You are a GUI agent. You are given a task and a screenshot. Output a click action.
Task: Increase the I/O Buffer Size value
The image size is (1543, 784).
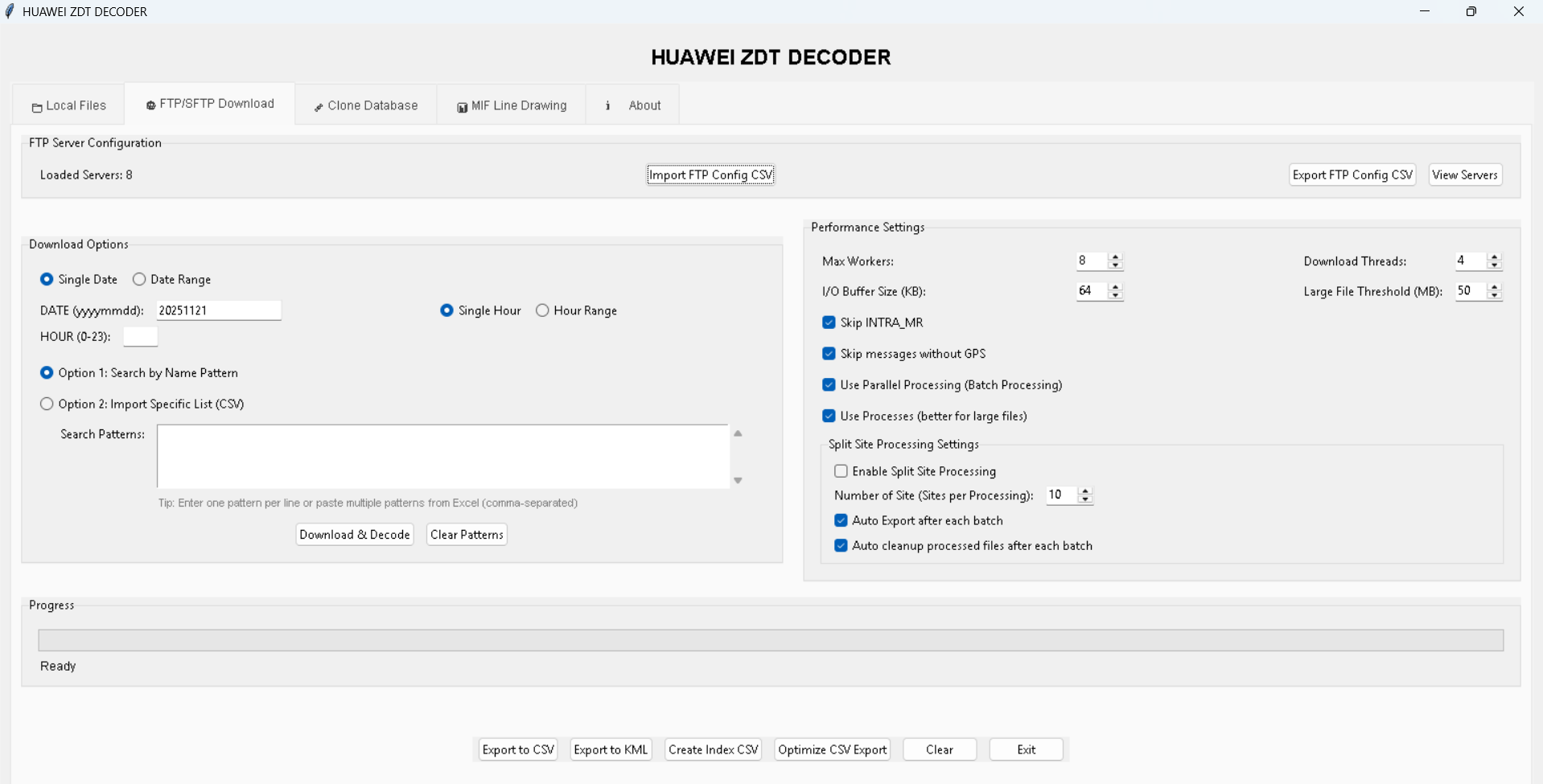click(x=1115, y=286)
